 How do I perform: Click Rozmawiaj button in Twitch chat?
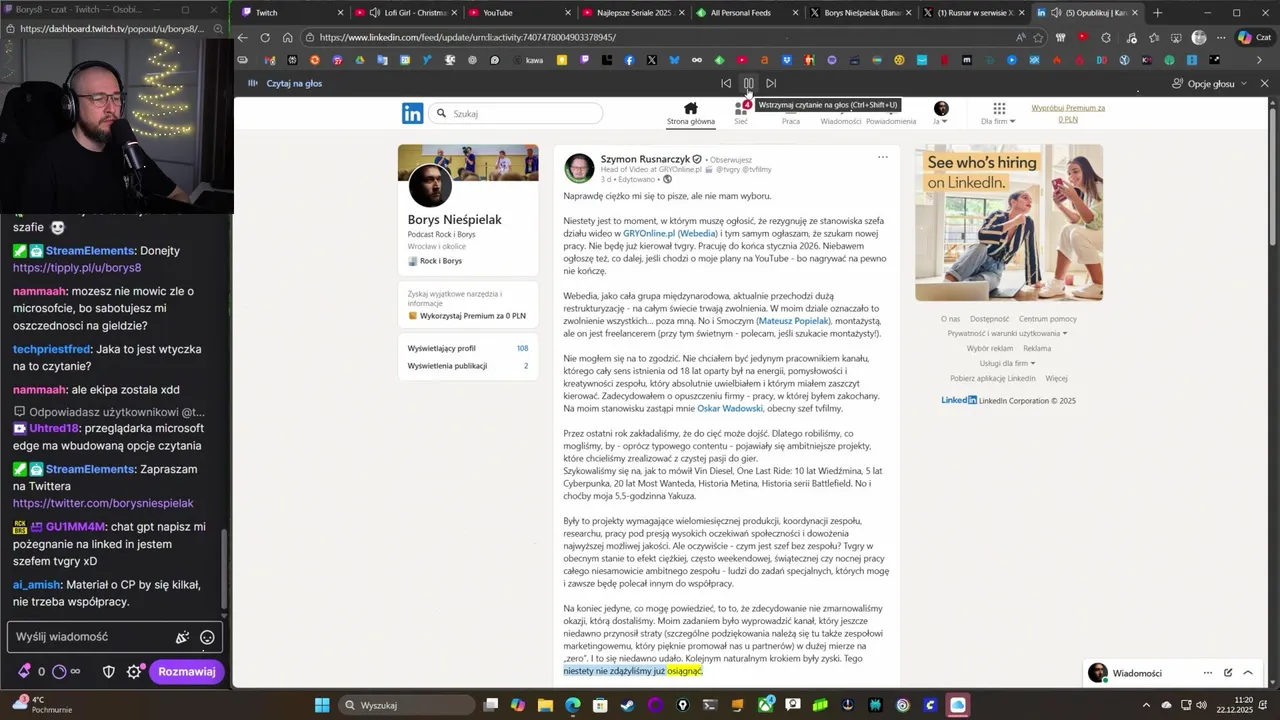pos(187,672)
